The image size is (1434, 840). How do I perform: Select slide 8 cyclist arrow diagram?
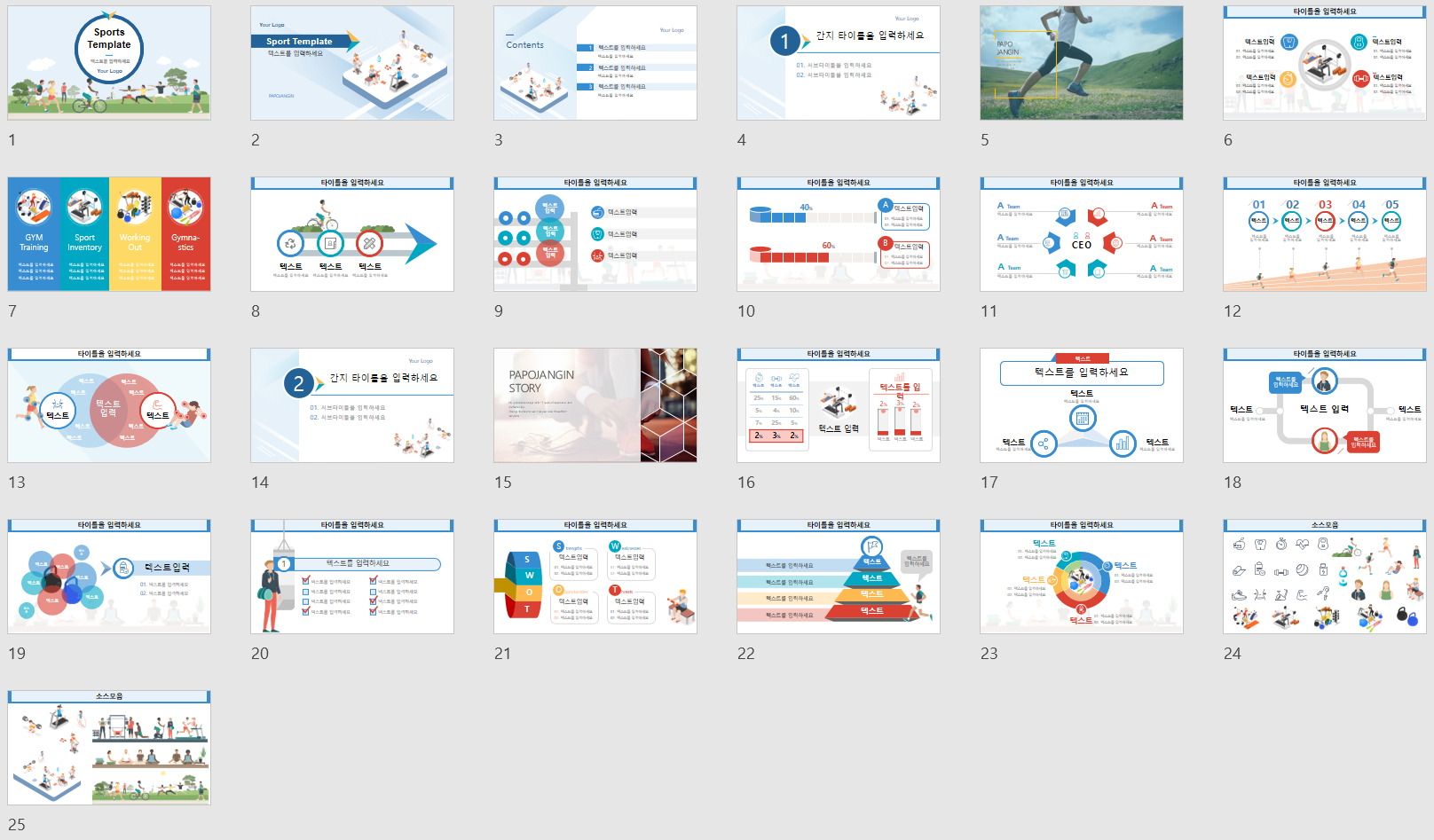[352, 234]
